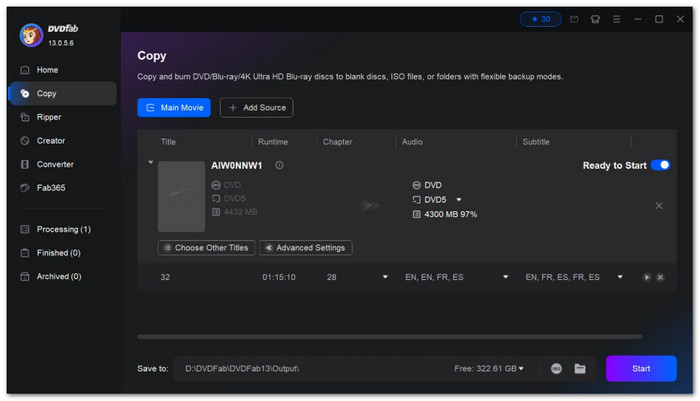Expand the chapter 28 dropdown
The width and height of the screenshot is (700, 401).
(385, 277)
